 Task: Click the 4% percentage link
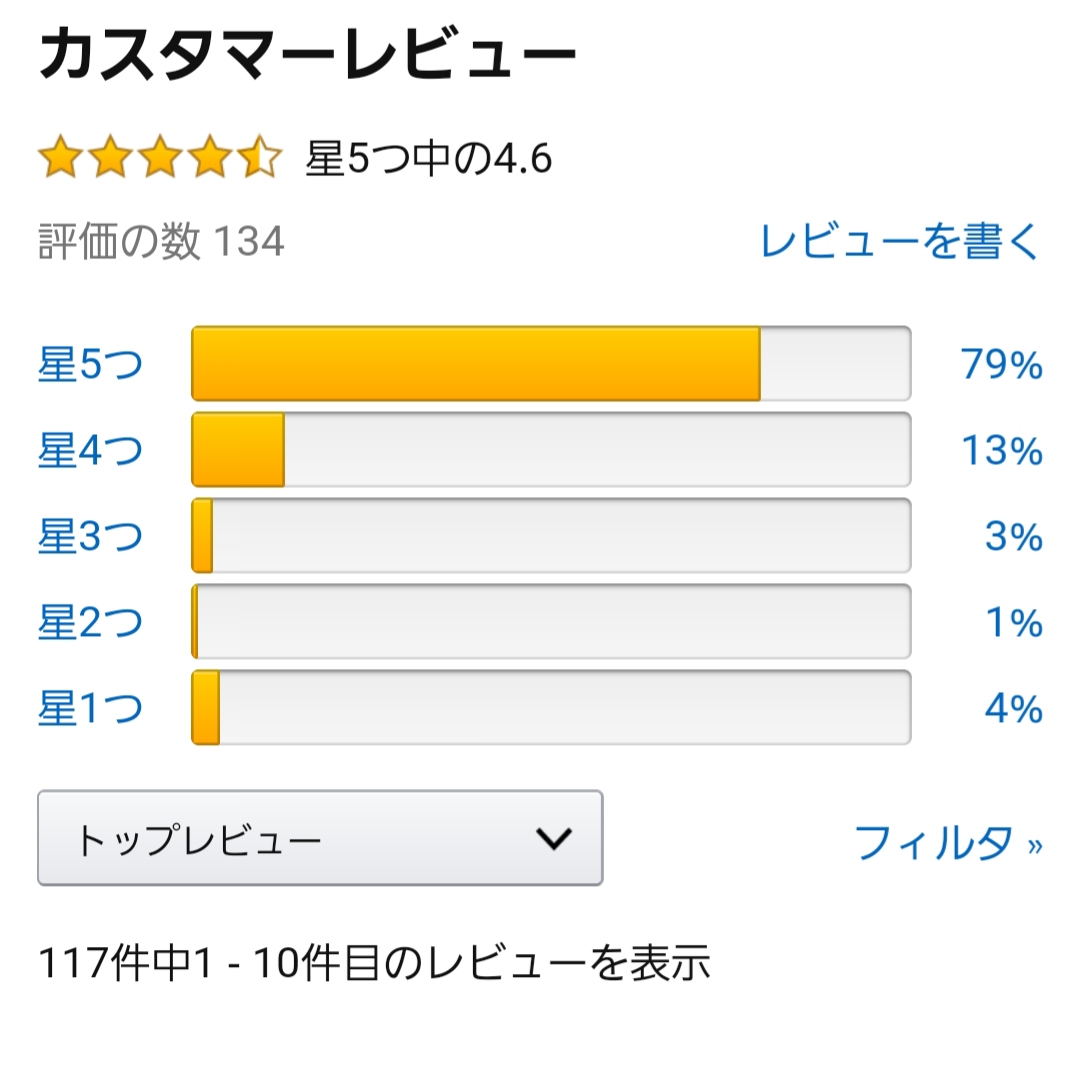pyautogui.click(x=1014, y=708)
